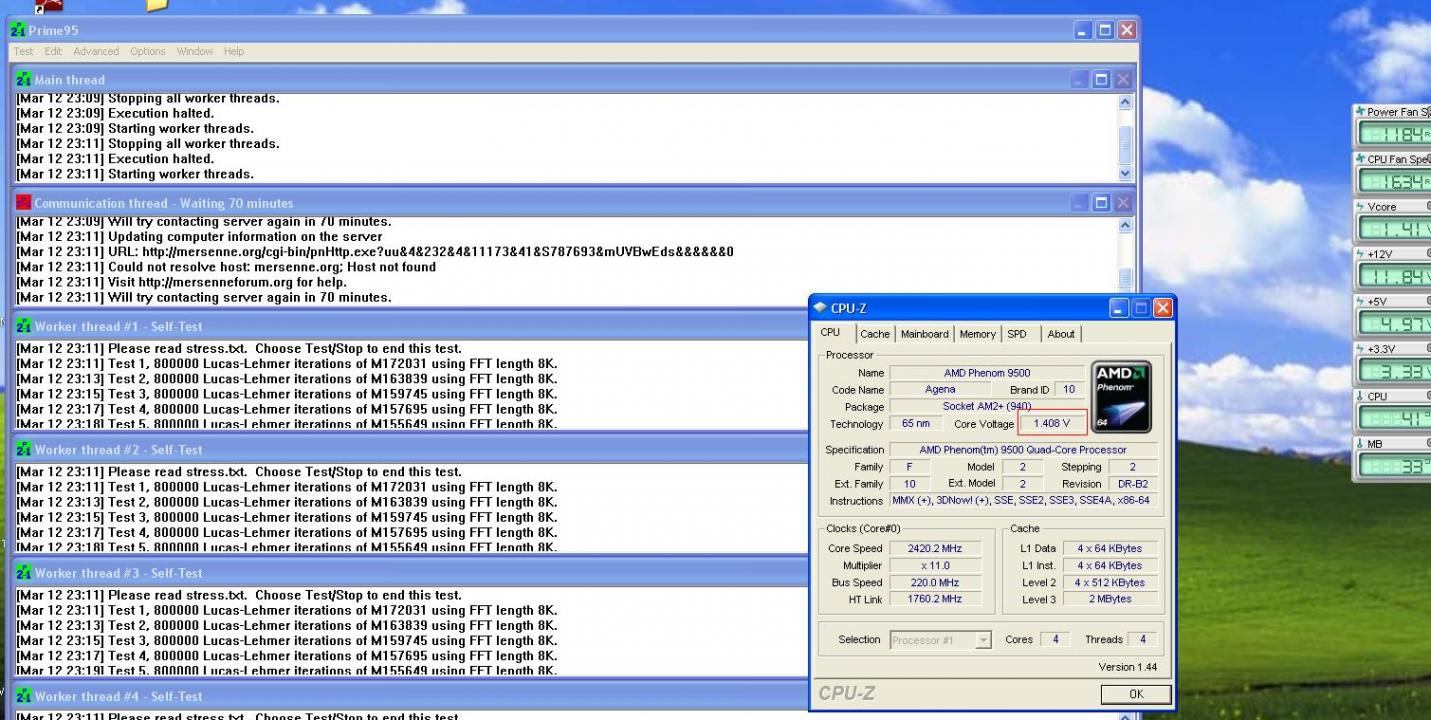The image size is (1431, 720).
Task: Click the CPU 41 degree readout
Action: point(1395,418)
